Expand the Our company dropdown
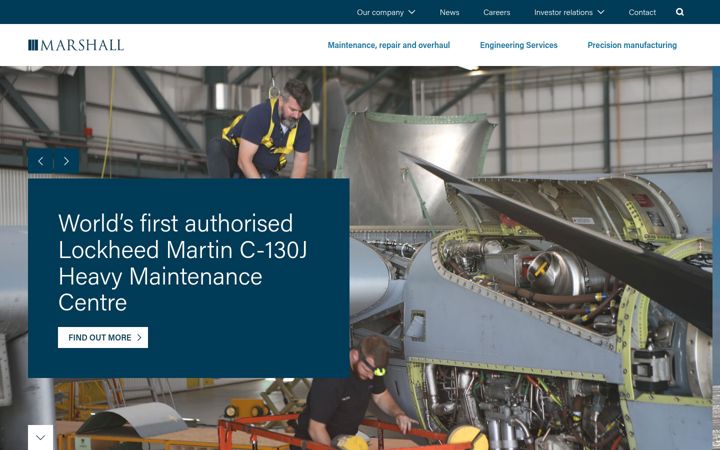720x450 pixels. point(386,12)
